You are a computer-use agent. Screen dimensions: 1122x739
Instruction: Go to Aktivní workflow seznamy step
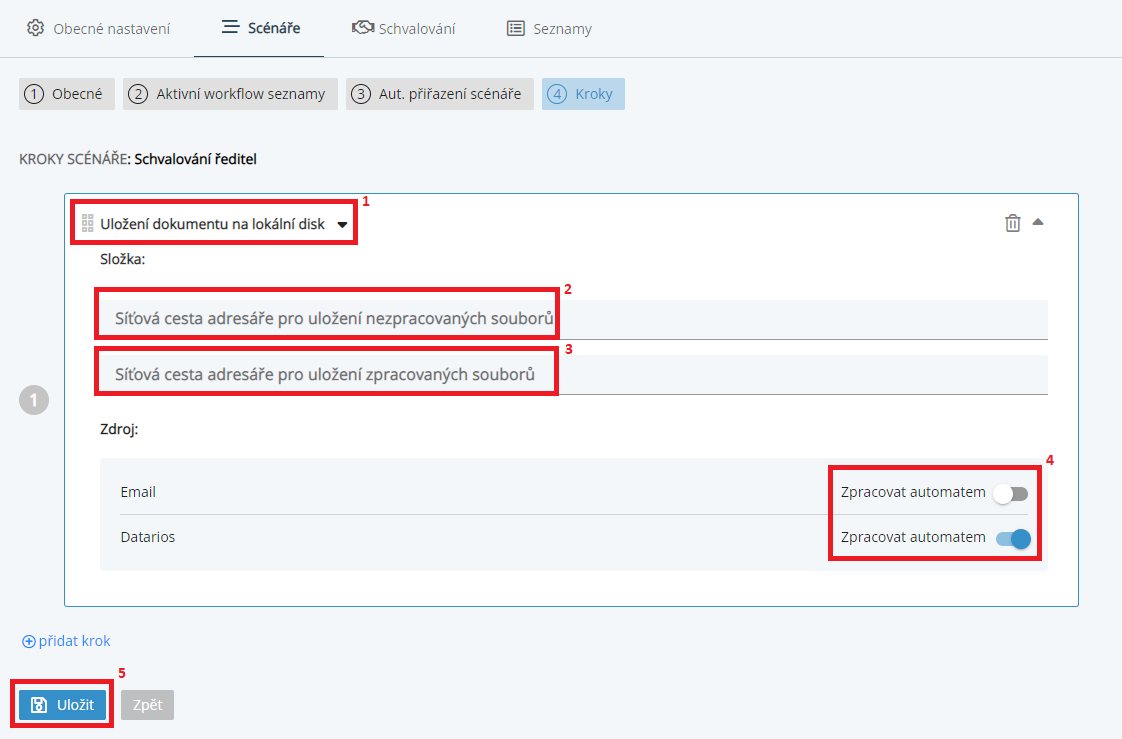(x=230, y=94)
